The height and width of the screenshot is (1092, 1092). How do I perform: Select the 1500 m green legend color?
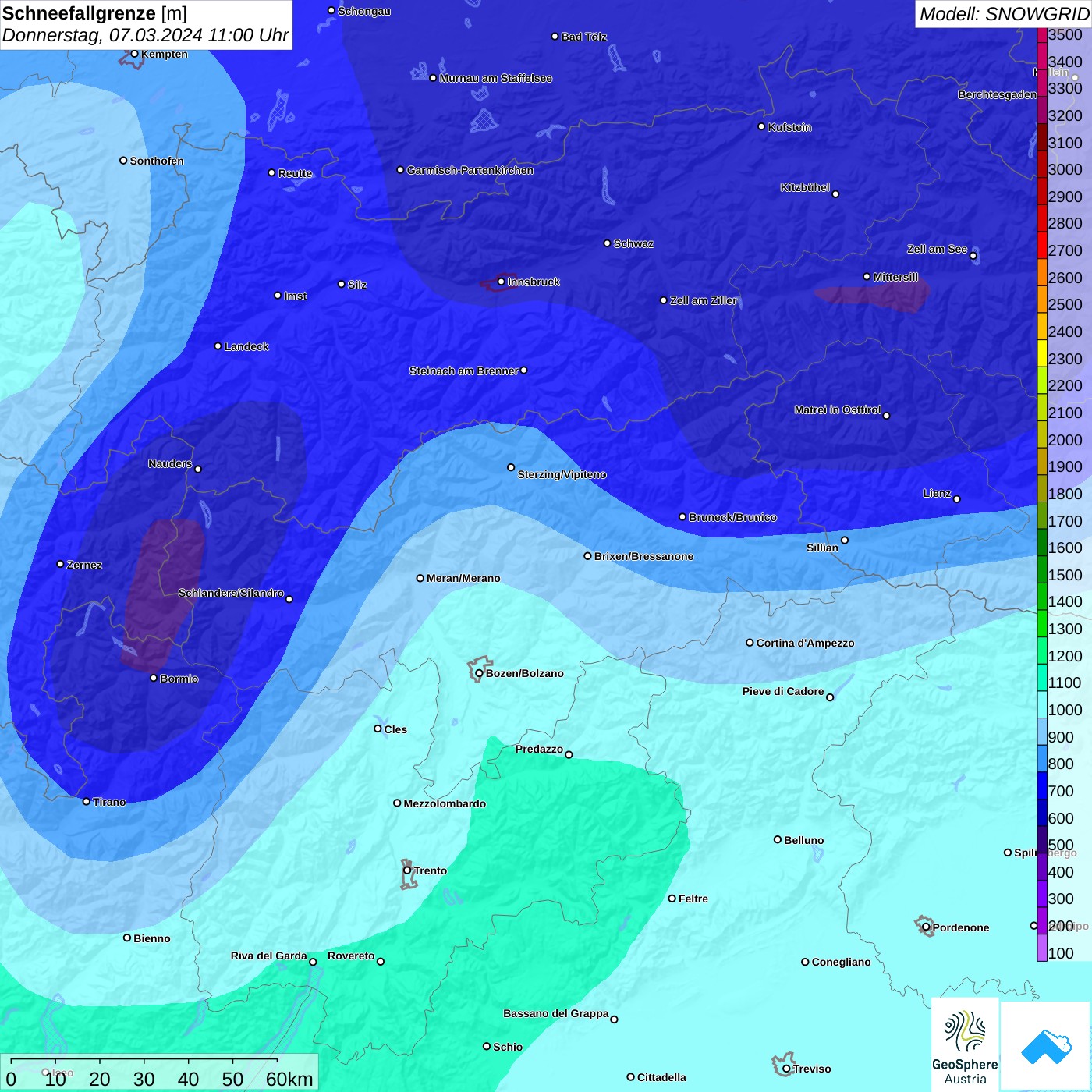1042,569
